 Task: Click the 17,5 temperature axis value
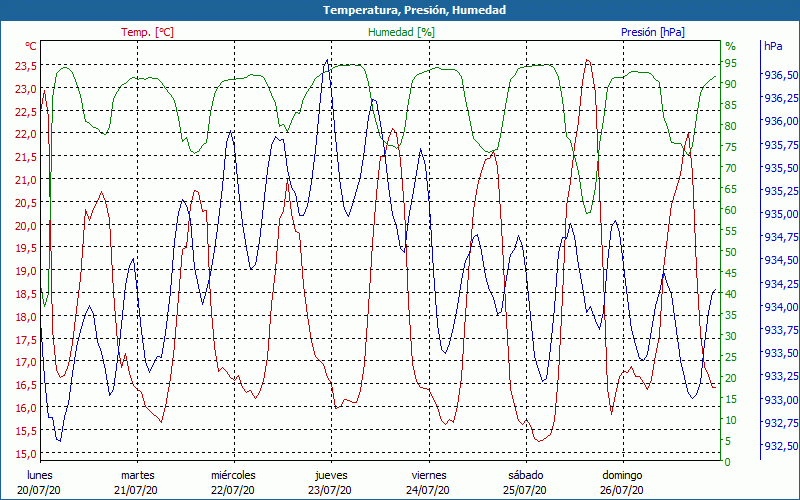tap(25, 339)
